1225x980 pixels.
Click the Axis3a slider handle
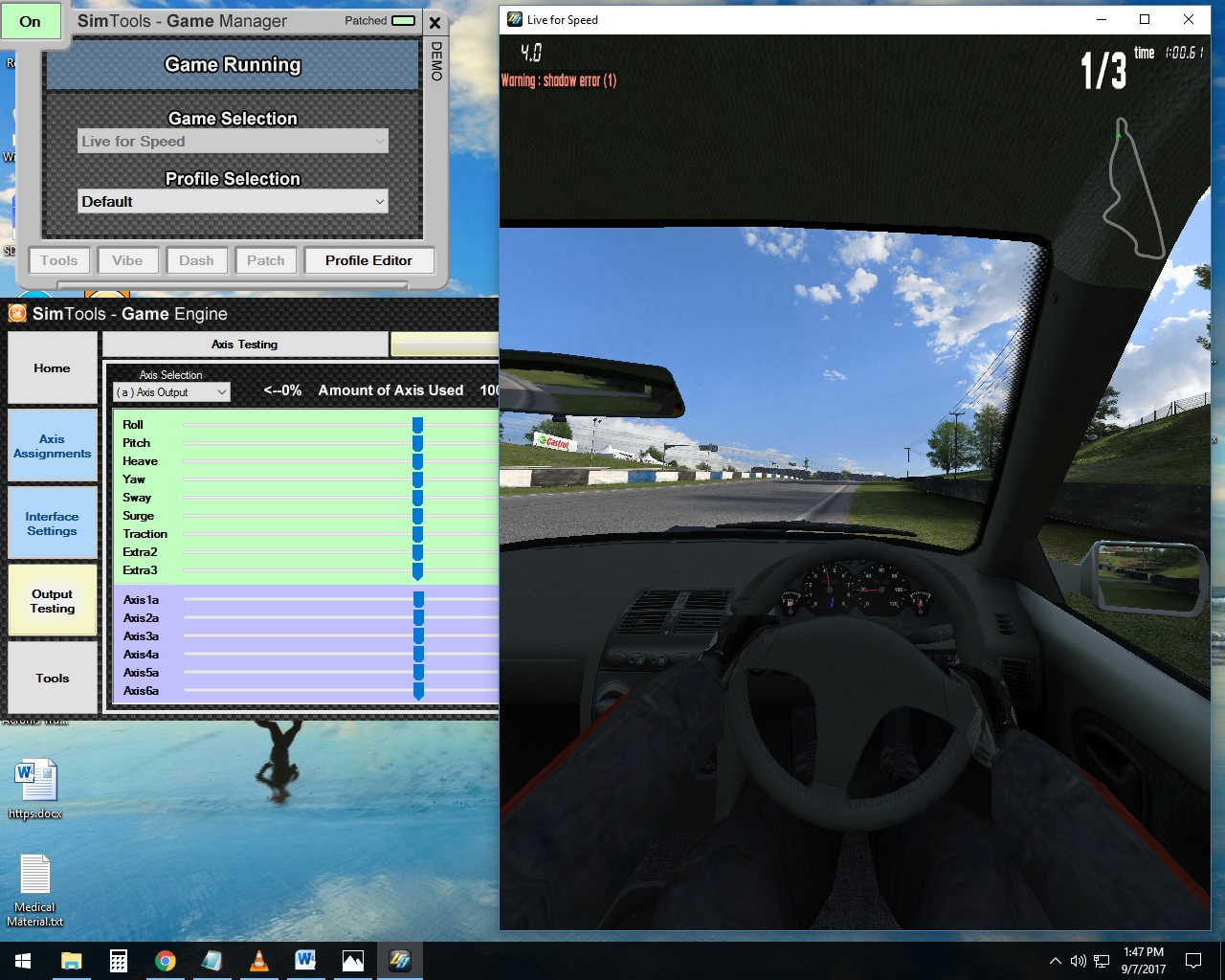pos(418,636)
